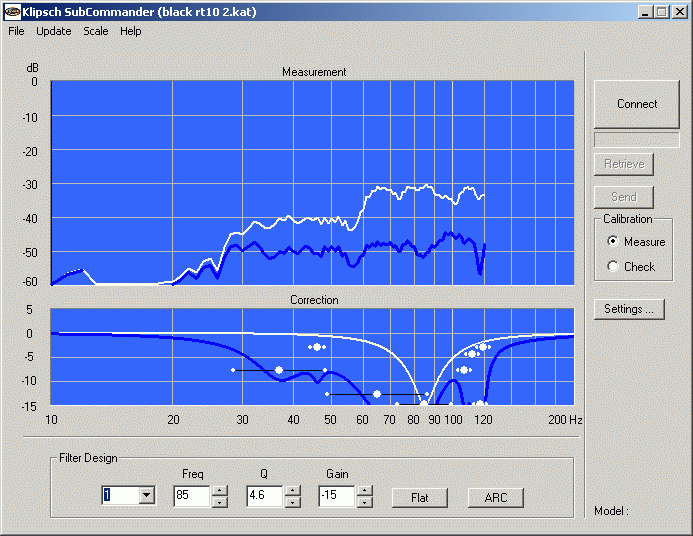Open the File menu
This screenshot has height=536, width=693.
click(x=16, y=31)
